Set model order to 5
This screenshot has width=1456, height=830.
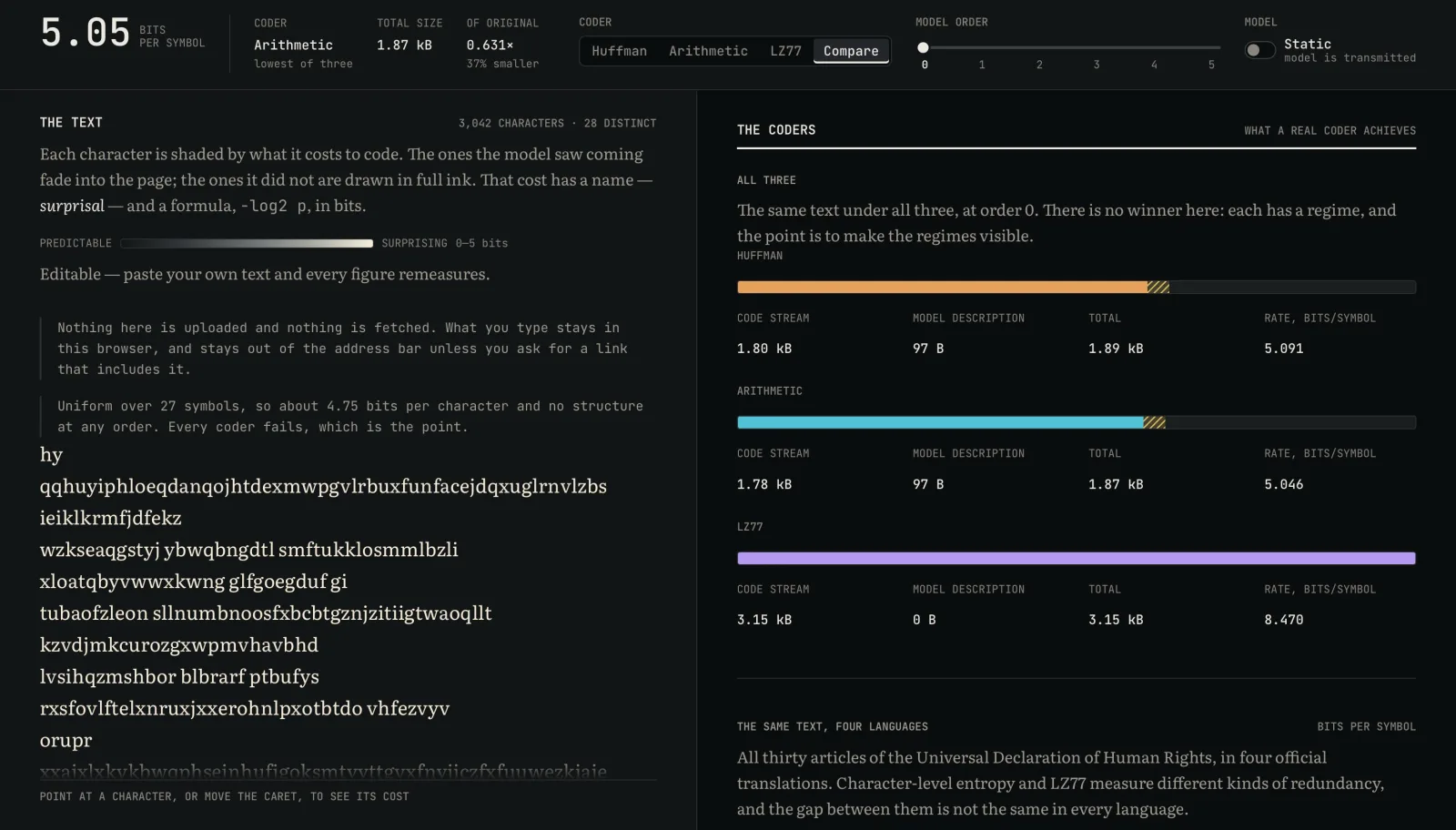tap(1211, 47)
